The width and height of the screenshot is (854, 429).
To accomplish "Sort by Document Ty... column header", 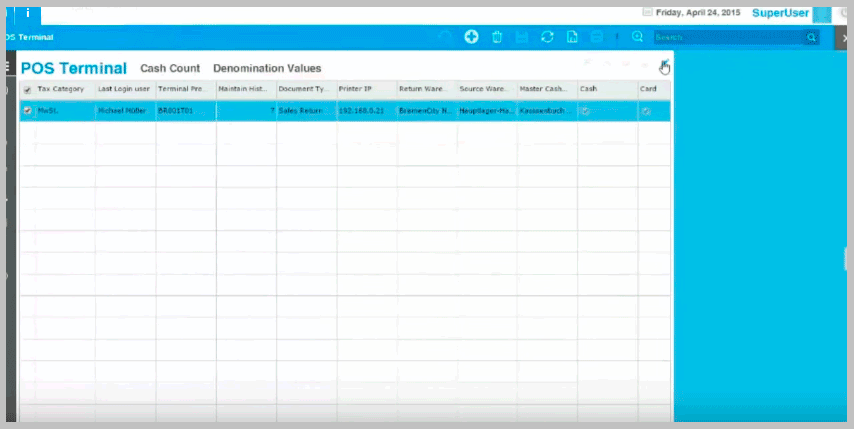I will (307, 89).
